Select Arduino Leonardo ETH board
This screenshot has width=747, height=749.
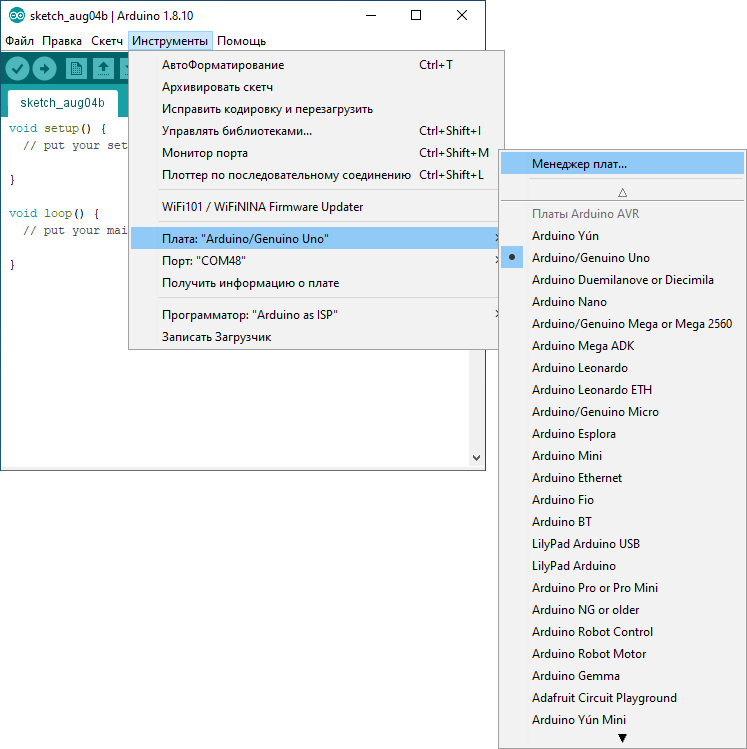tap(622, 390)
